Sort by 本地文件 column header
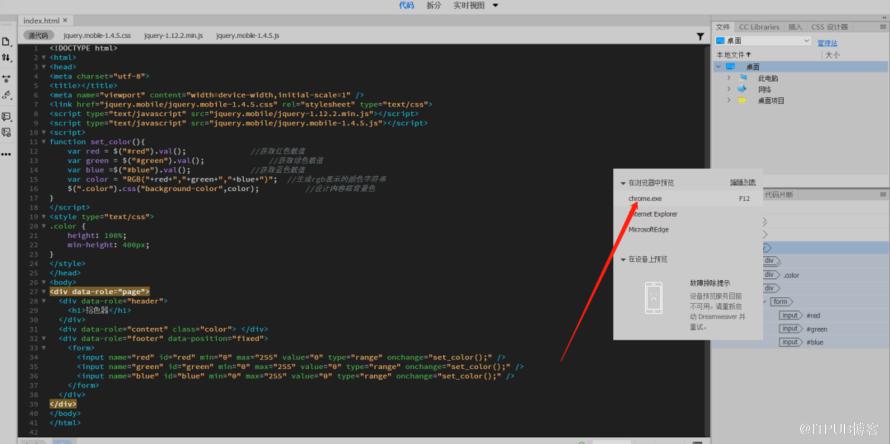 (x=733, y=55)
